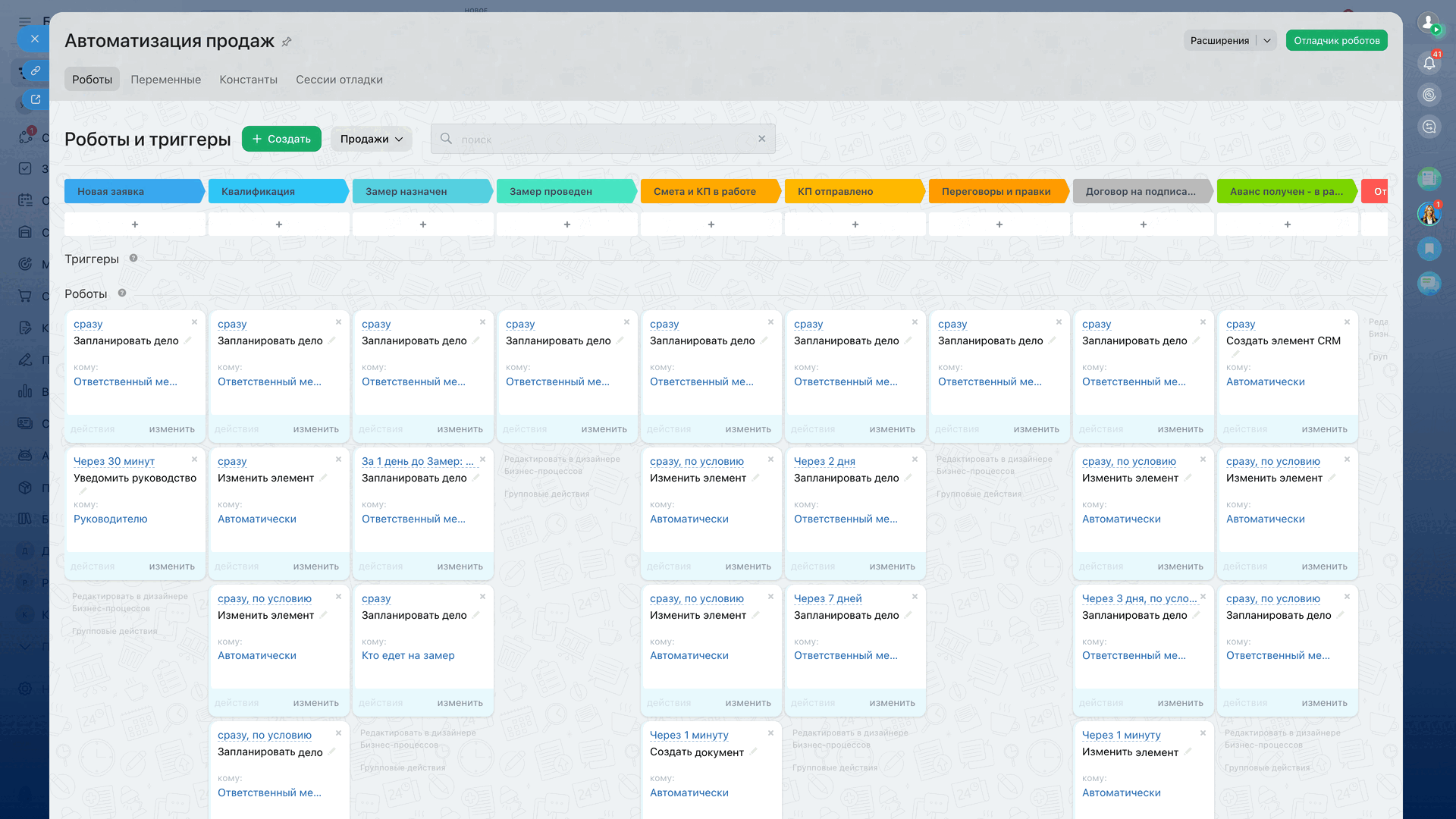This screenshot has height=819, width=1456.
Task: Rename pencil icon under 'Уведомить руководство'
Action: pyautogui.click(x=83, y=491)
